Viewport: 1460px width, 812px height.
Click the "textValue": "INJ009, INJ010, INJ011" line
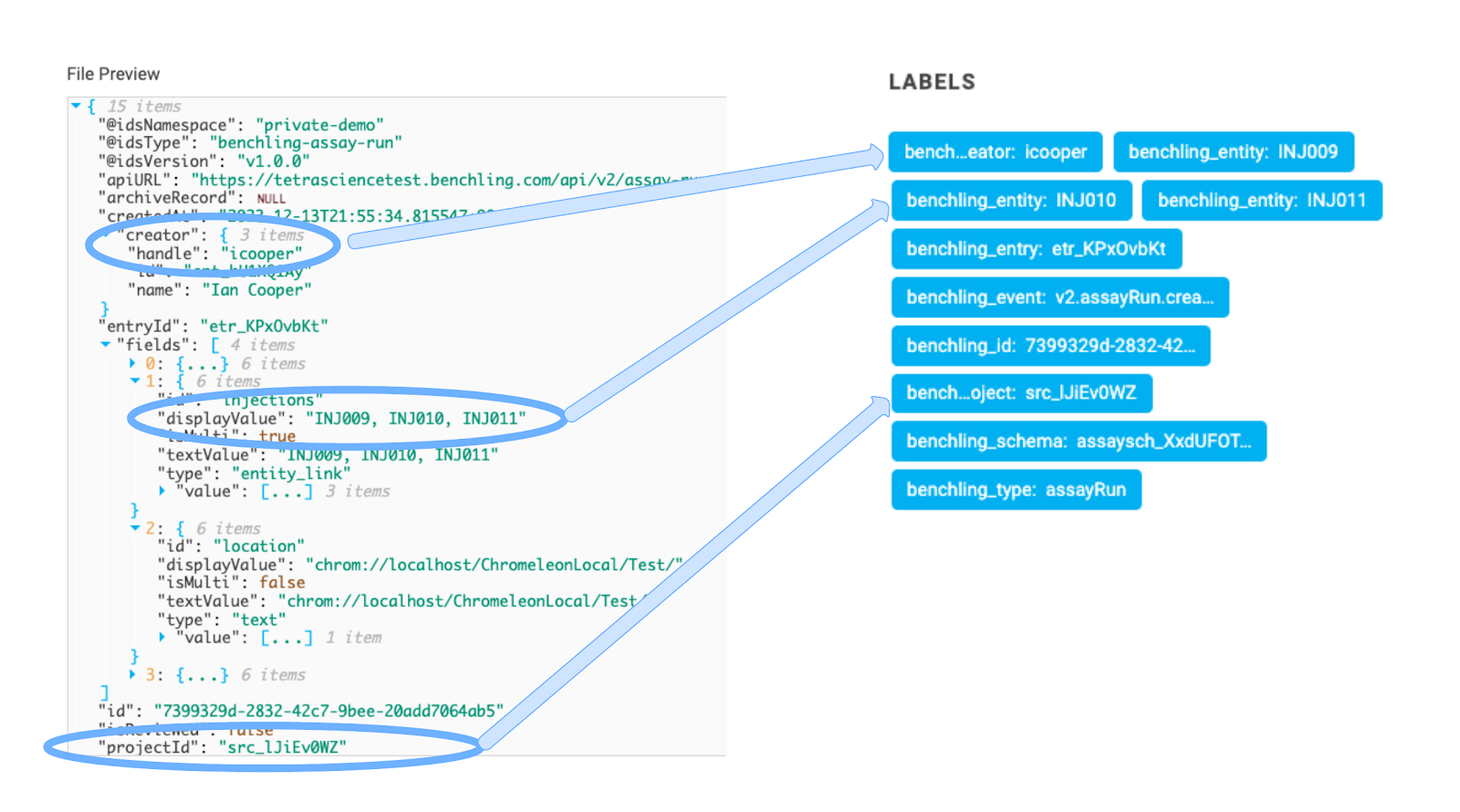coord(328,455)
